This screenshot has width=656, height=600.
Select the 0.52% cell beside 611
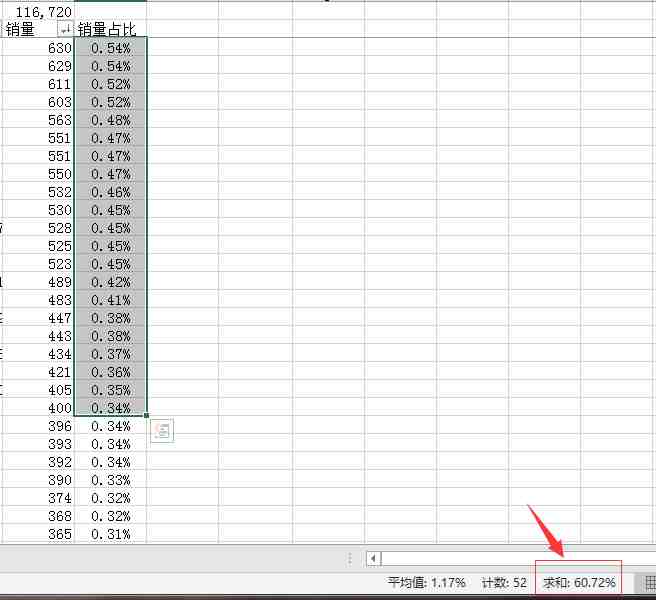[x=110, y=84]
